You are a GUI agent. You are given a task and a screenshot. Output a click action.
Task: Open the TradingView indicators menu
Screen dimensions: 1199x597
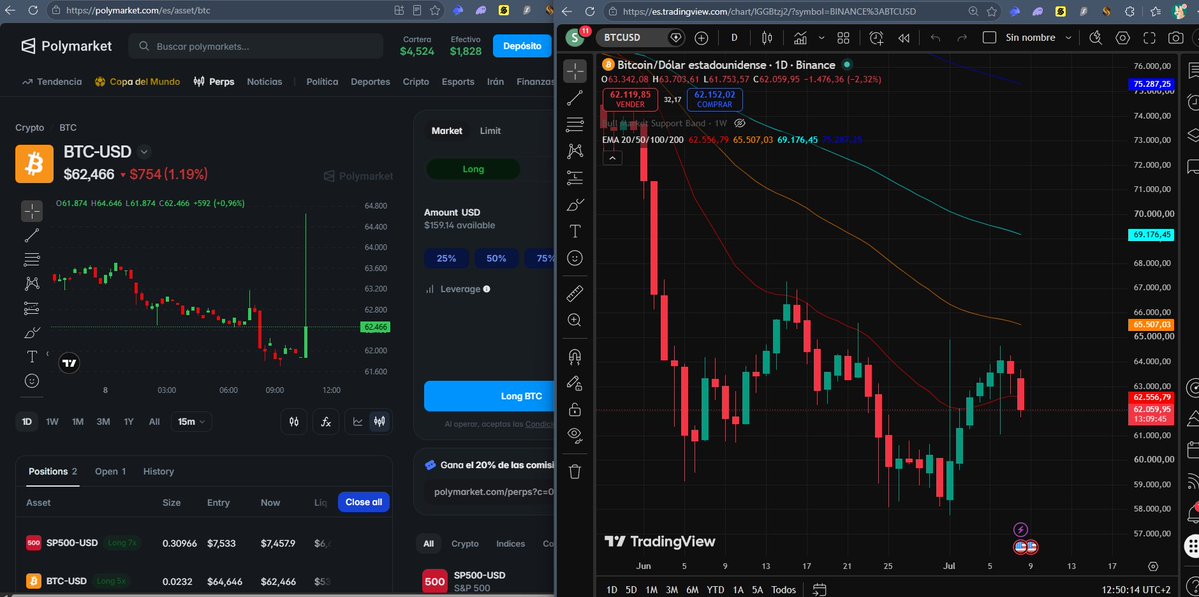(801, 37)
